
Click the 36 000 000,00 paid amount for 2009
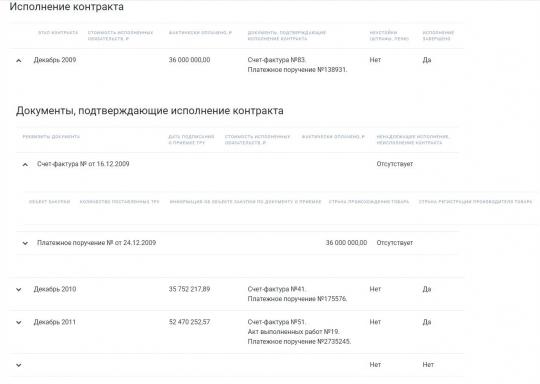coord(189,60)
